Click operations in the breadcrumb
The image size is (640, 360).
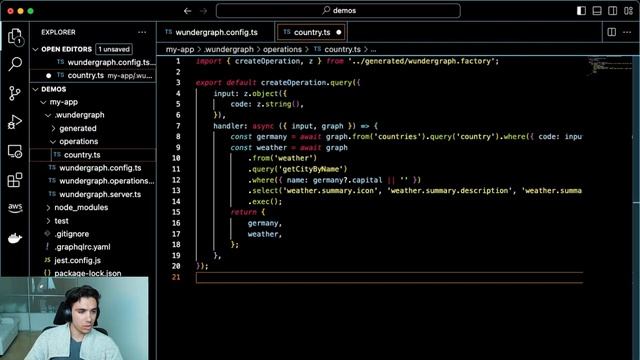282,49
